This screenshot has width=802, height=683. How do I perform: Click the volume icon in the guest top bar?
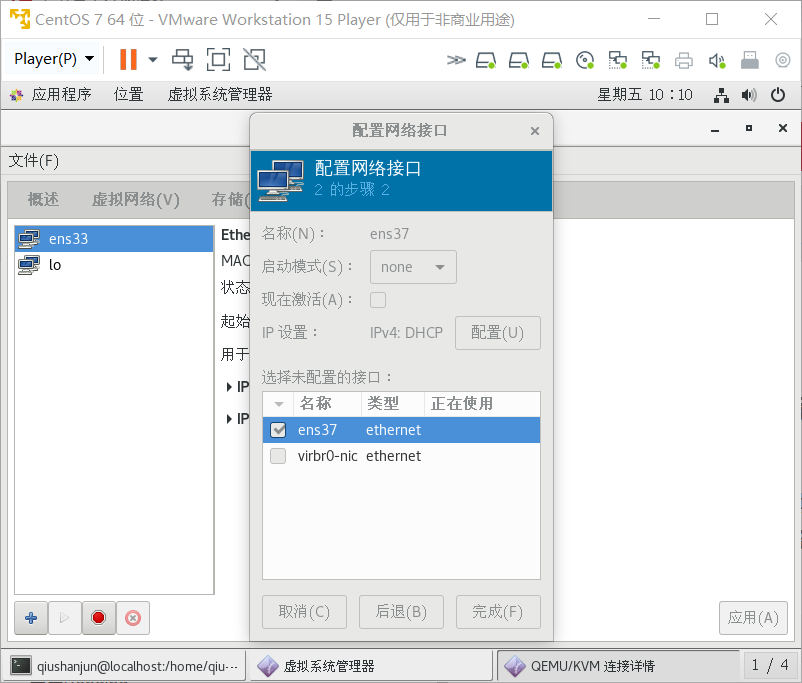point(748,94)
